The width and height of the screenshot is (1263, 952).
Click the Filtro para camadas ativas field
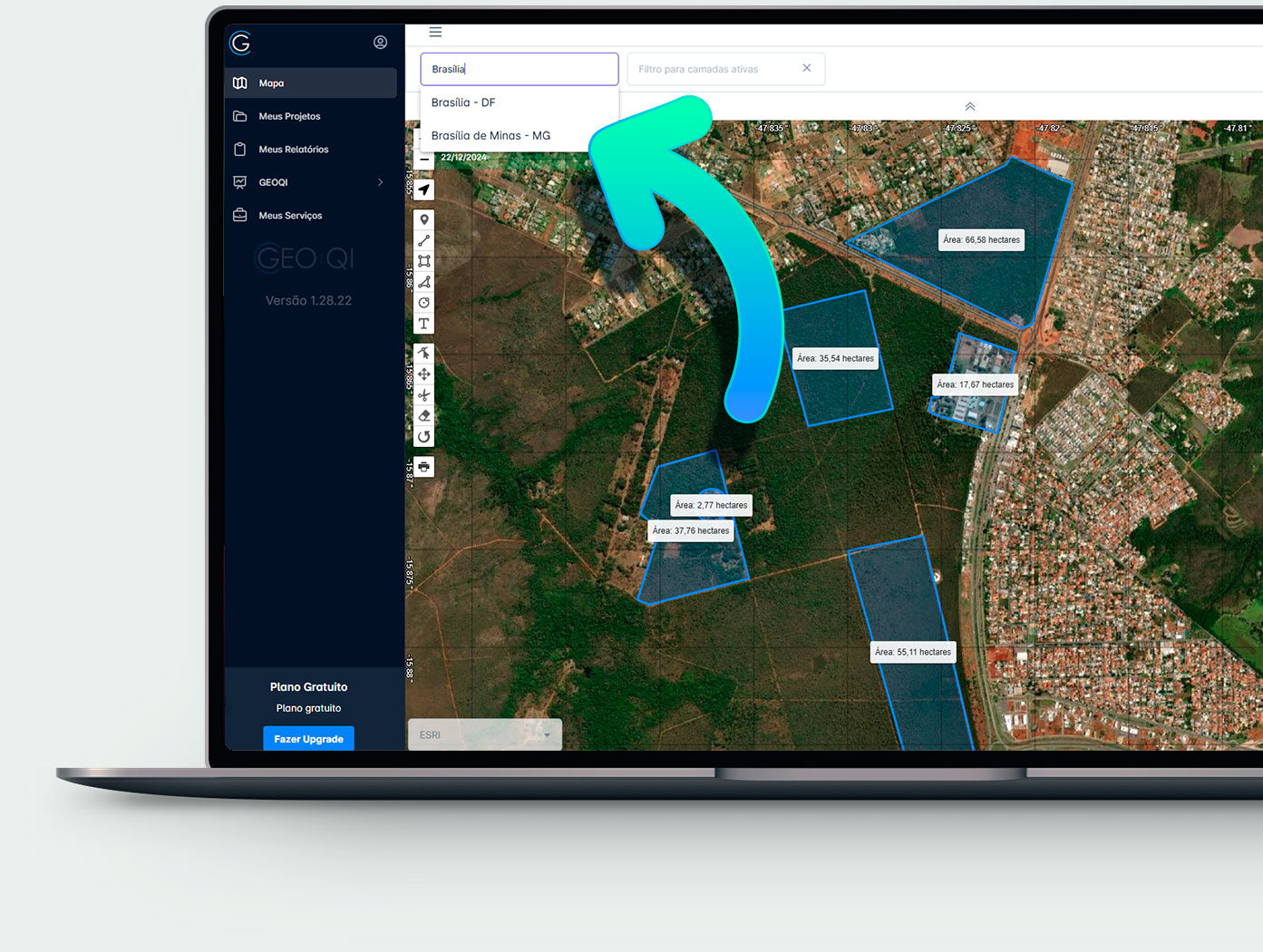click(725, 69)
